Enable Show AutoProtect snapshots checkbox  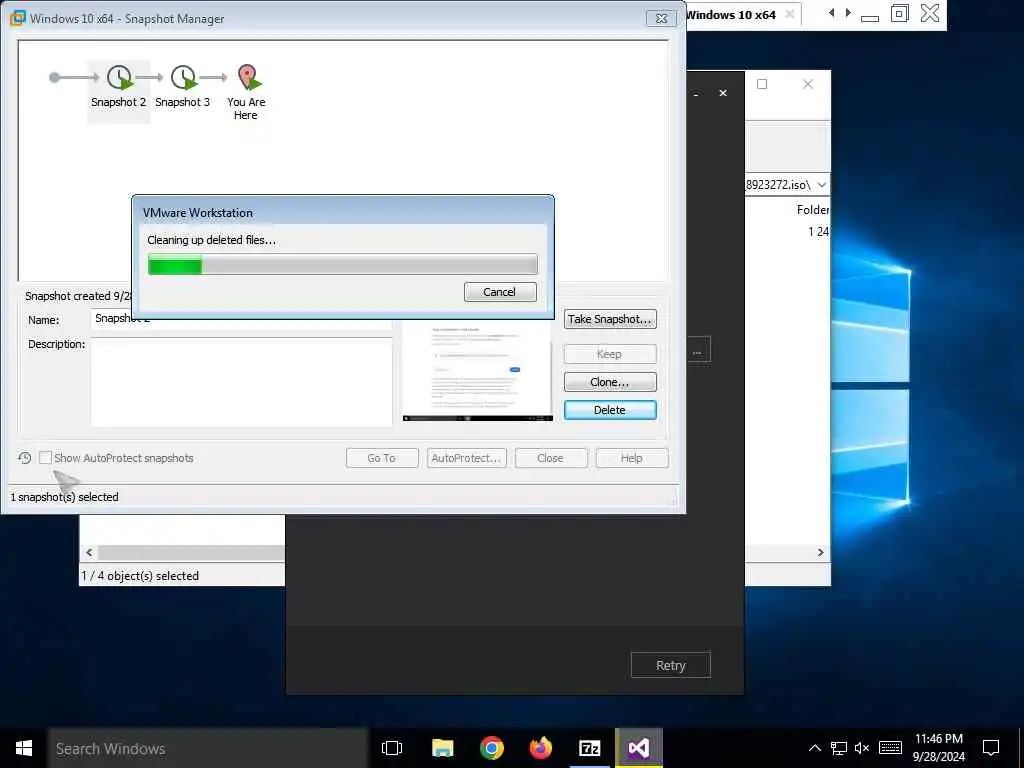click(x=45, y=458)
